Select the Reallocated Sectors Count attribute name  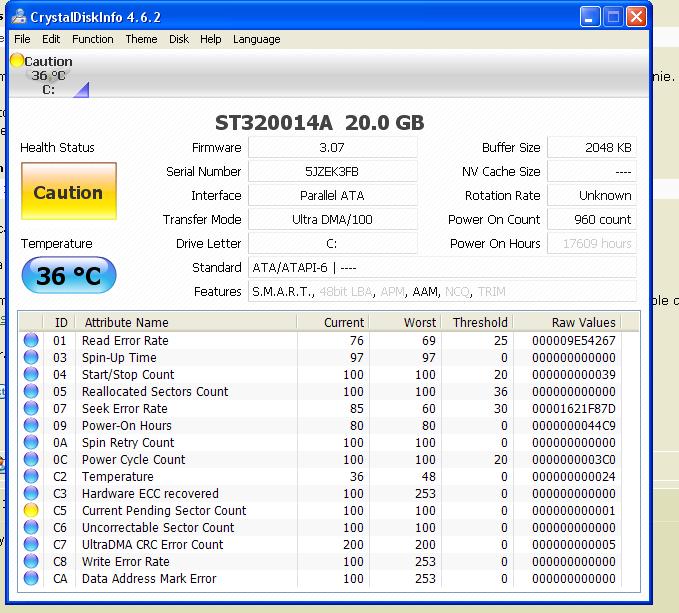(155, 391)
